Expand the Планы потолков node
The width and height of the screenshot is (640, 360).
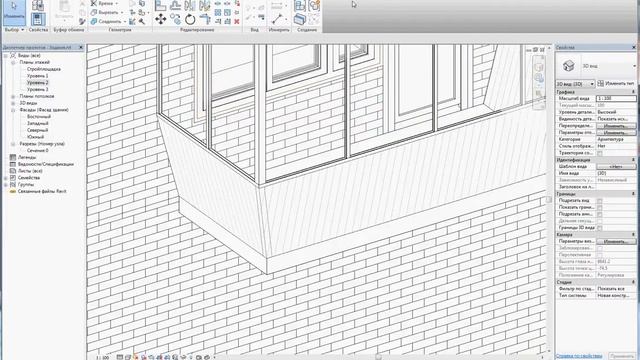coord(13,96)
